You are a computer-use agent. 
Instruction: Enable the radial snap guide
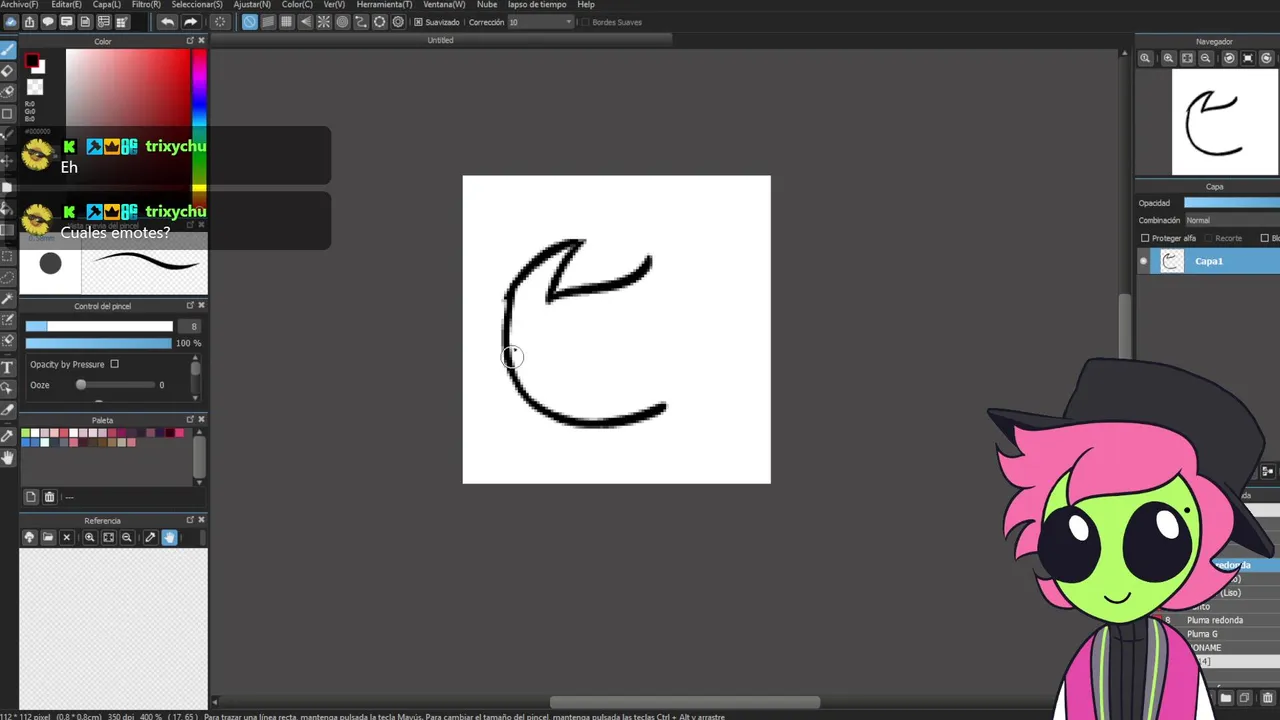pyautogui.click(x=323, y=22)
